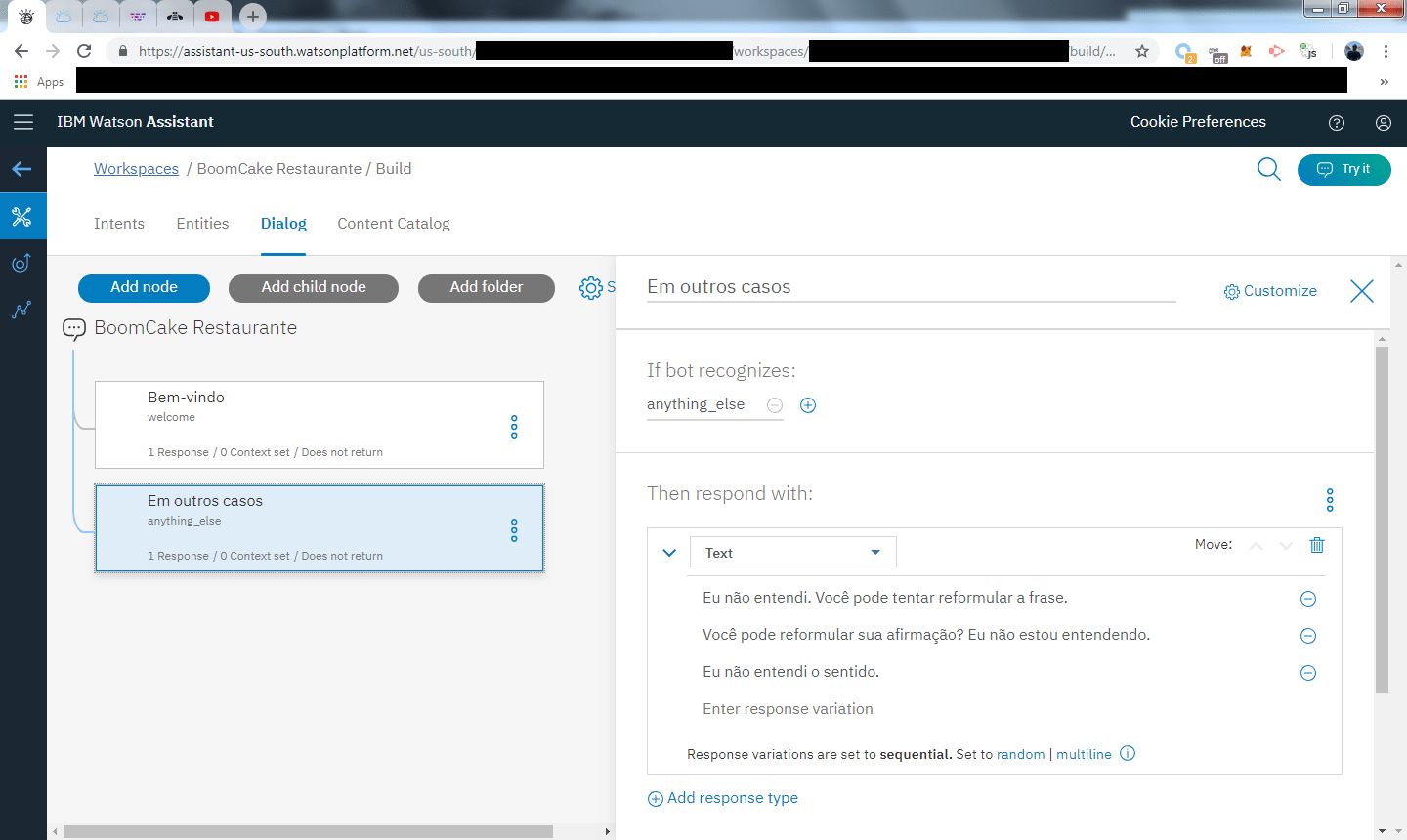
Task: Click the browser address bar URL
Action: click(625, 51)
